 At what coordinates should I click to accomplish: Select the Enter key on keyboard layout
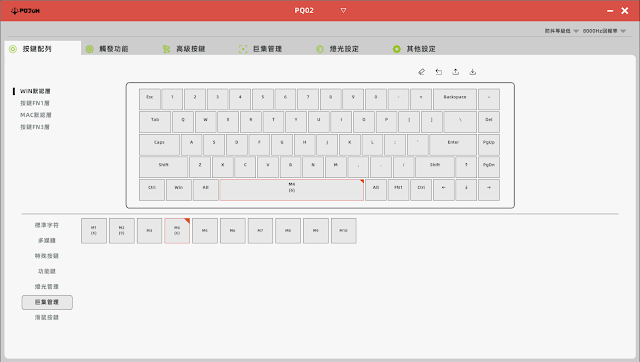click(453, 144)
